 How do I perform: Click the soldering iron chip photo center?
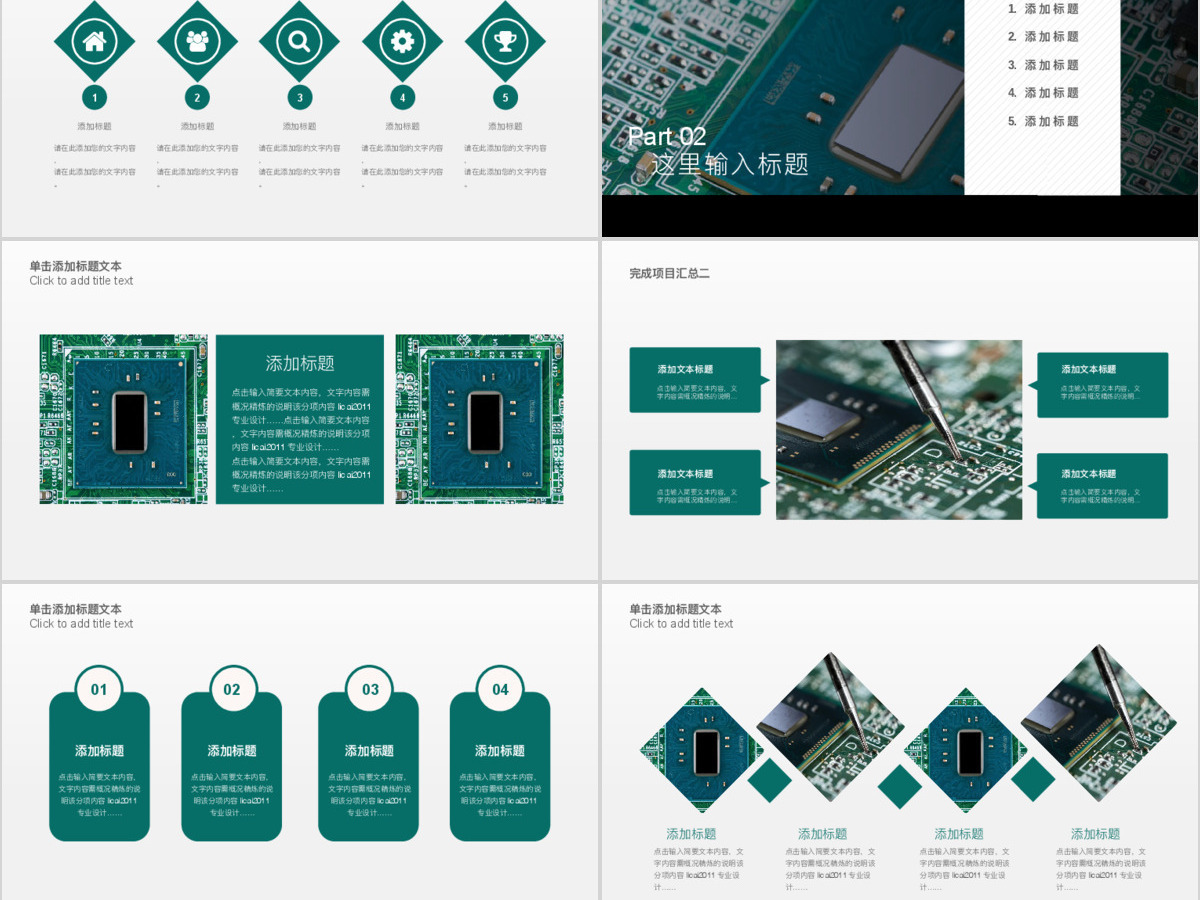point(899,430)
